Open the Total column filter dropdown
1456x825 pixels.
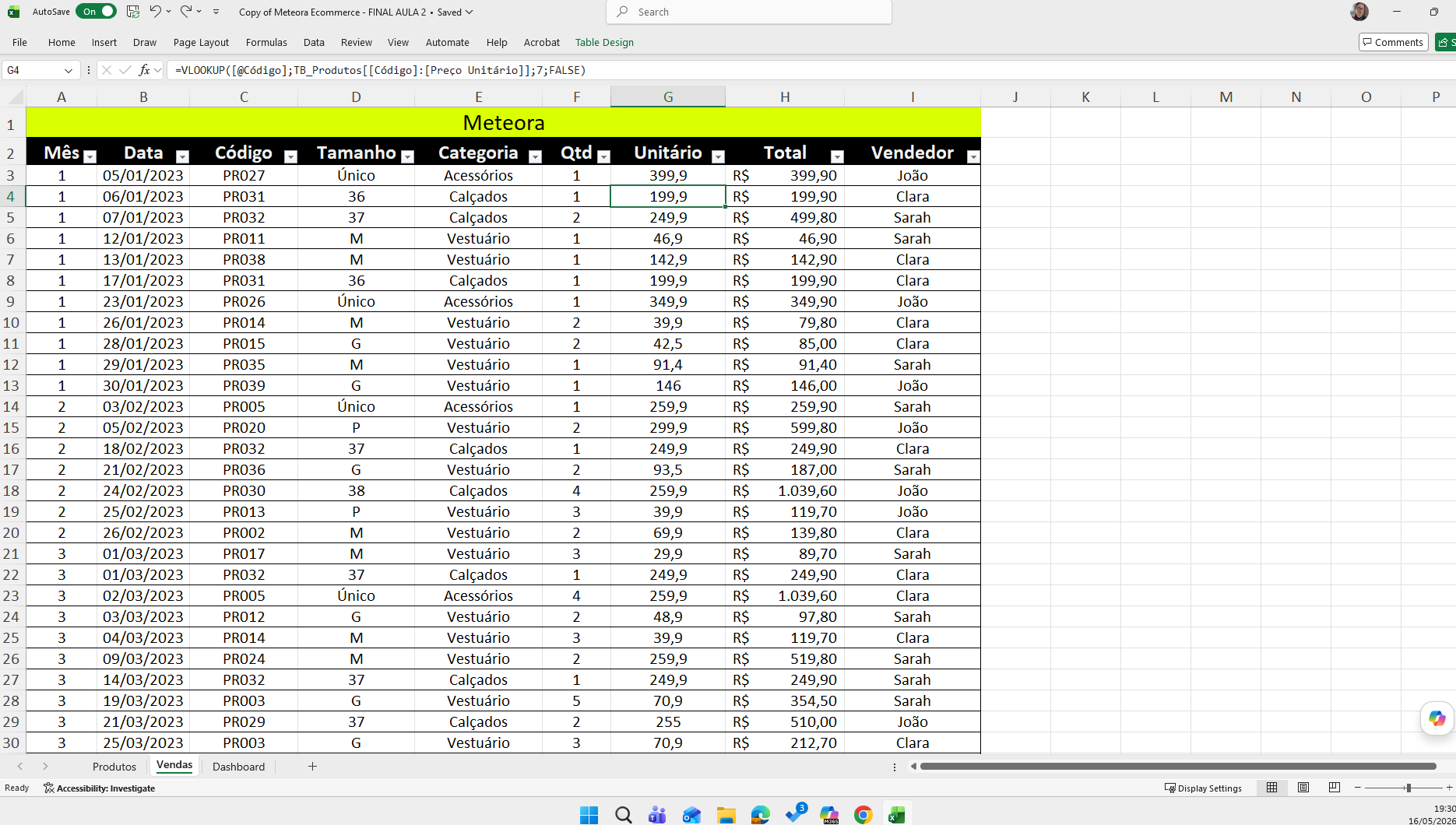click(837, 156)
